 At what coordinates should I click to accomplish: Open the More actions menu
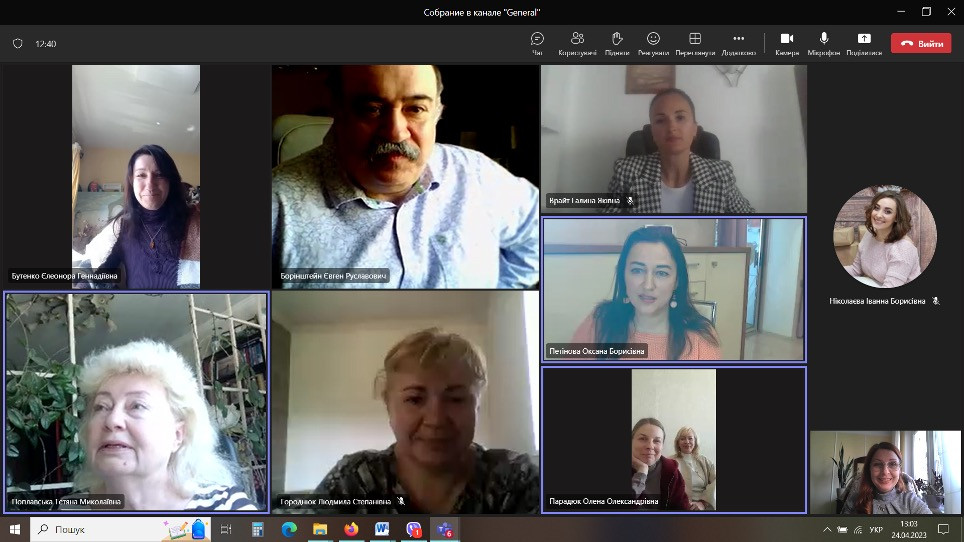(x=738, y=44)
